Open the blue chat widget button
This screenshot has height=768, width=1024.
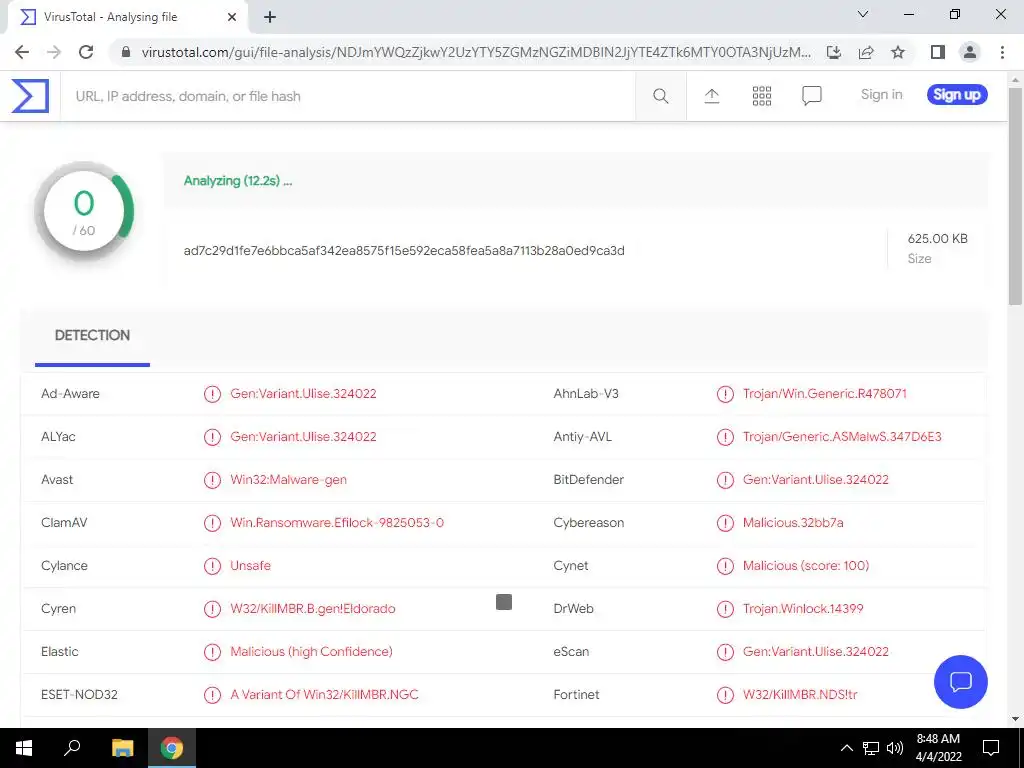[x=961, y=682]
